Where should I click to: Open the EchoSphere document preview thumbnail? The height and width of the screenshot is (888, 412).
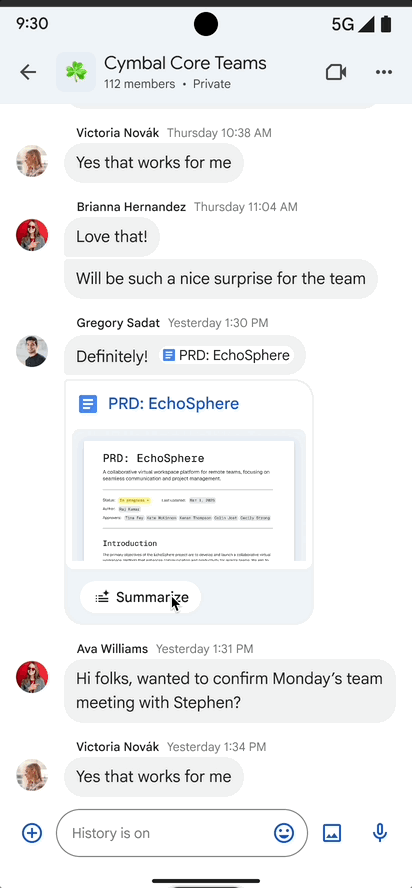(189, 496)
